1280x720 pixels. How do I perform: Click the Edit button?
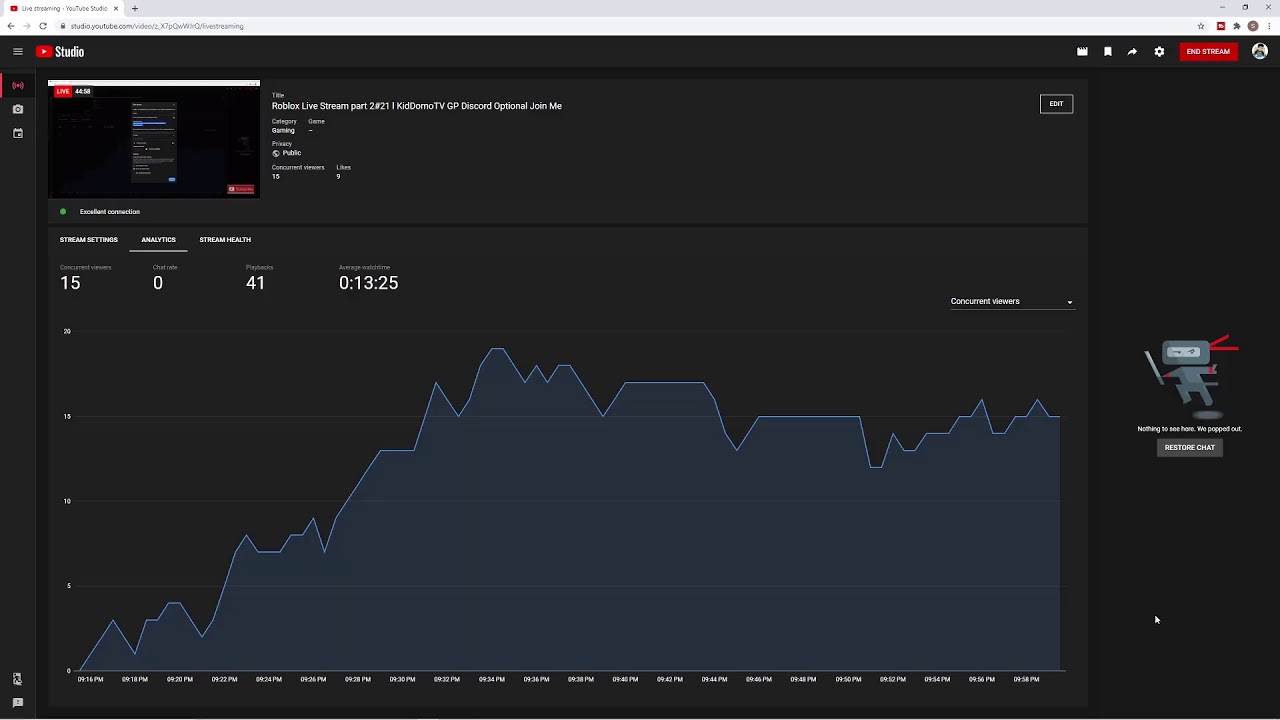[x=1056, y=104]
